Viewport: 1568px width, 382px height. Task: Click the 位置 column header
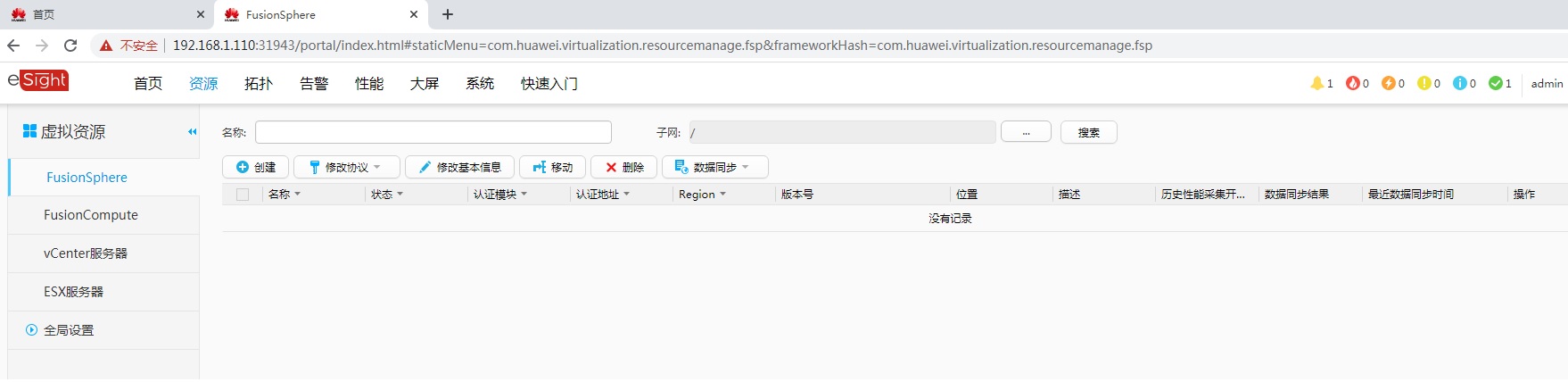point(967,195)
